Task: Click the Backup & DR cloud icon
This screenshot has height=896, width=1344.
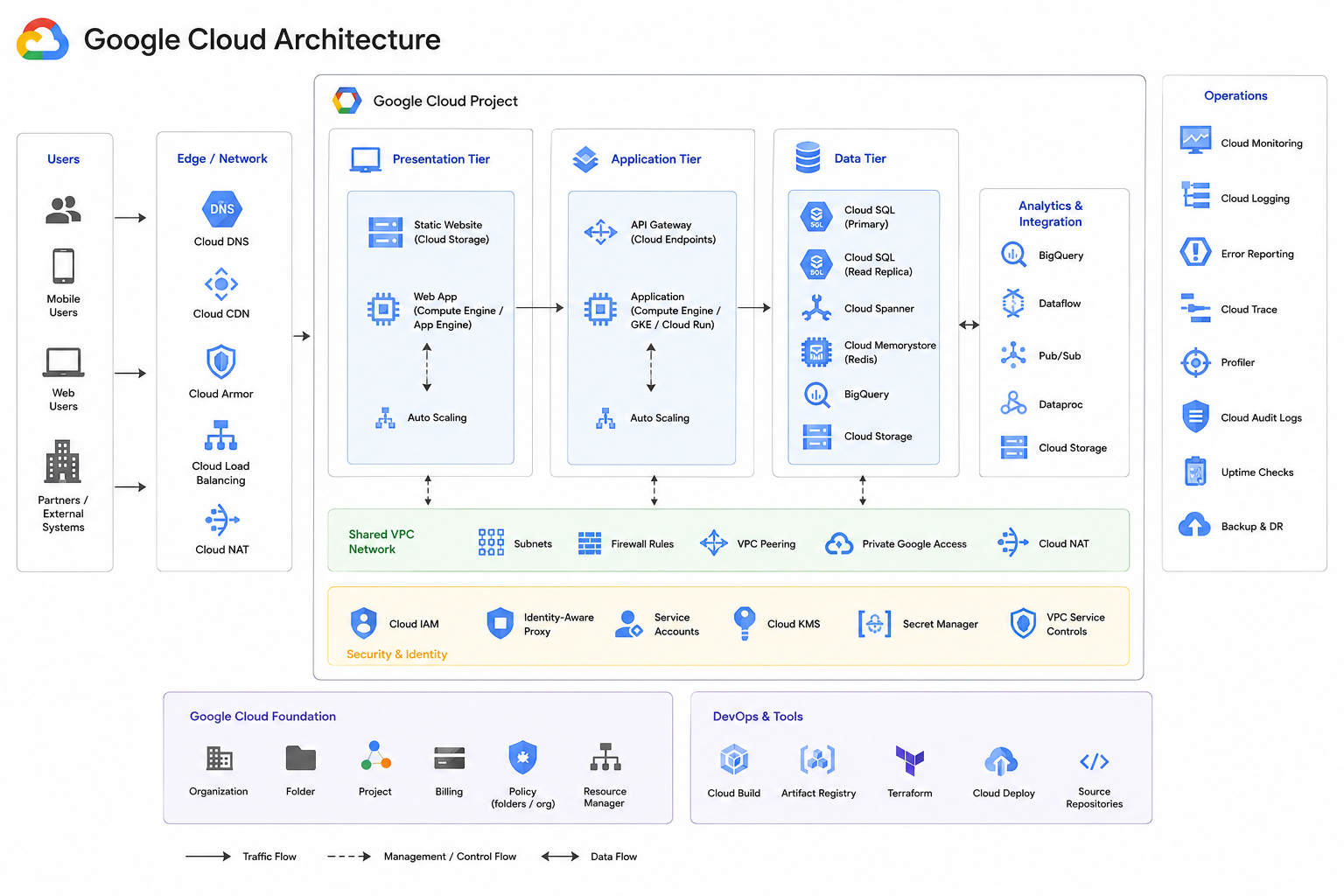Action: 1194,525
